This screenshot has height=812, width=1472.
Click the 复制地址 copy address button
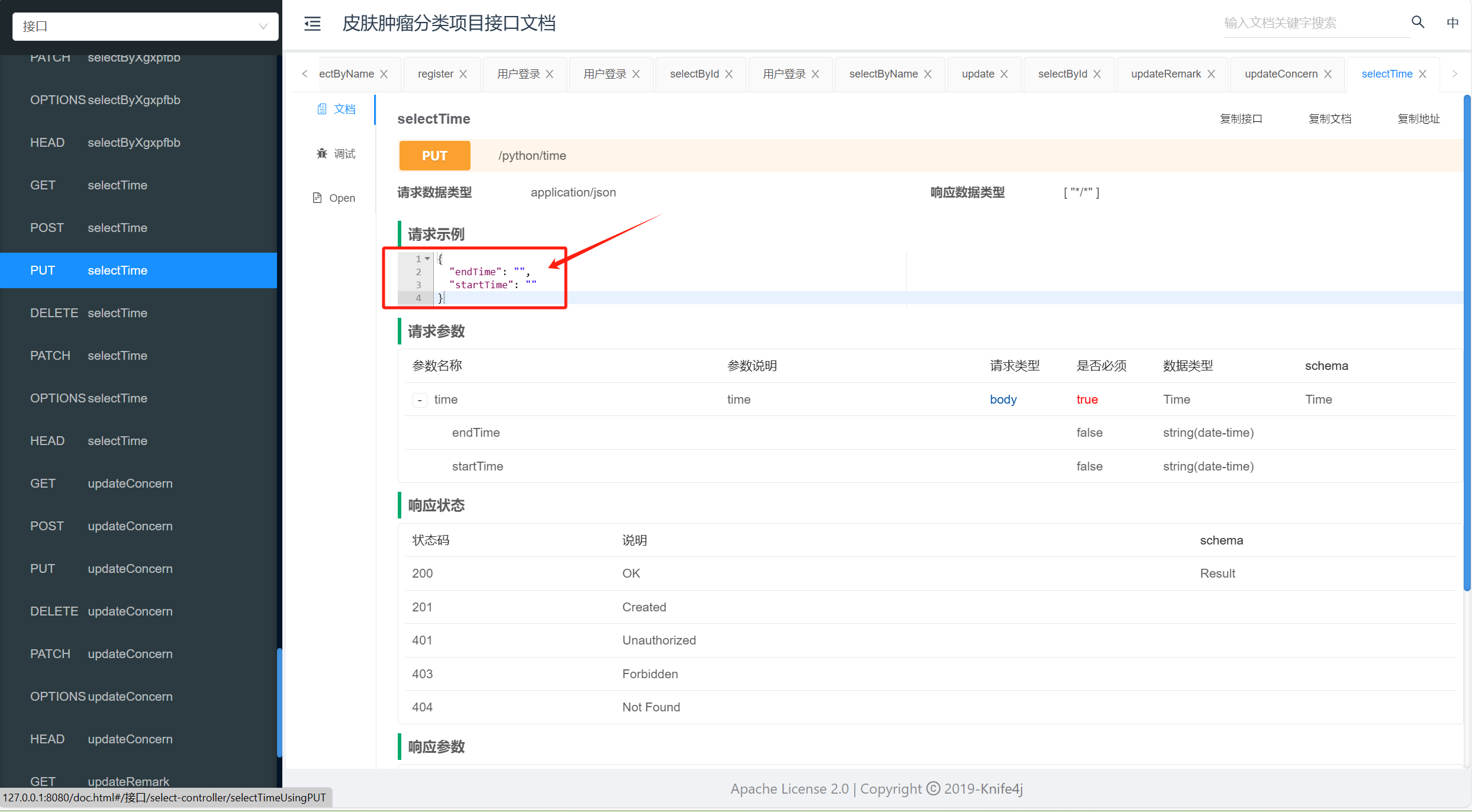[x=1419, y=118]
